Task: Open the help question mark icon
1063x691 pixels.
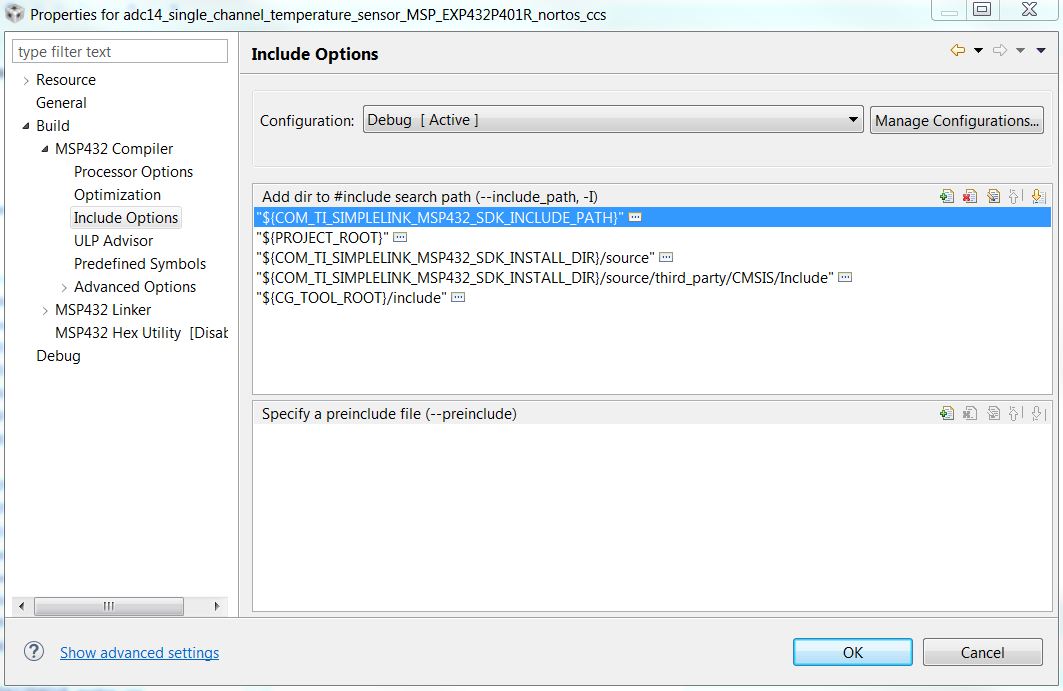Action: point(33,652)
